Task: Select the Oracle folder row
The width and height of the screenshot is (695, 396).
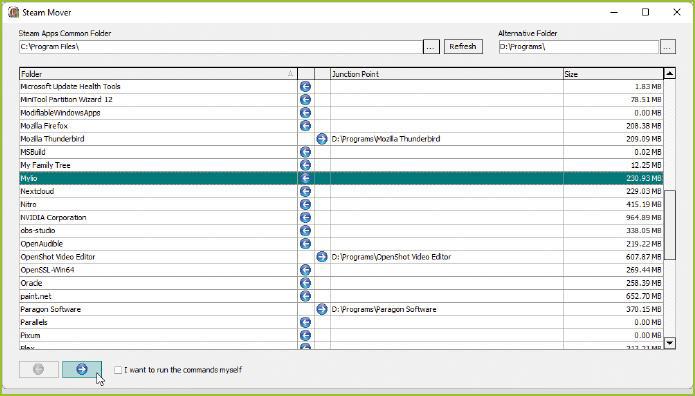Action: pos(341,283)
